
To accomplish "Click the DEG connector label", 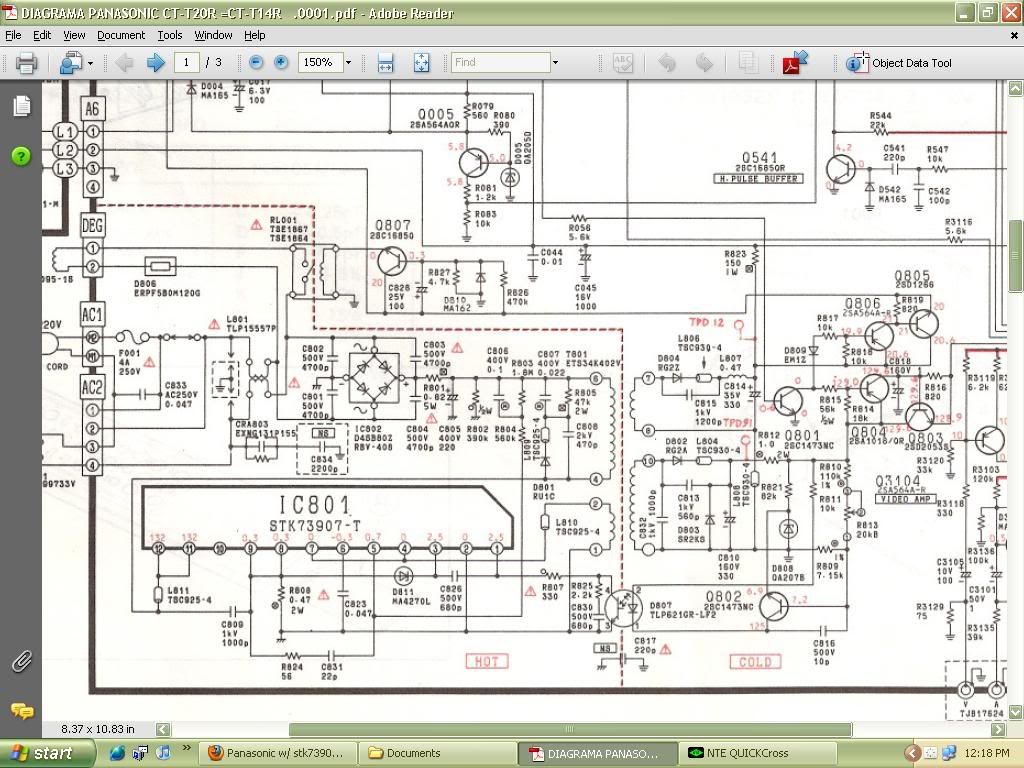I will coord(92,226).
